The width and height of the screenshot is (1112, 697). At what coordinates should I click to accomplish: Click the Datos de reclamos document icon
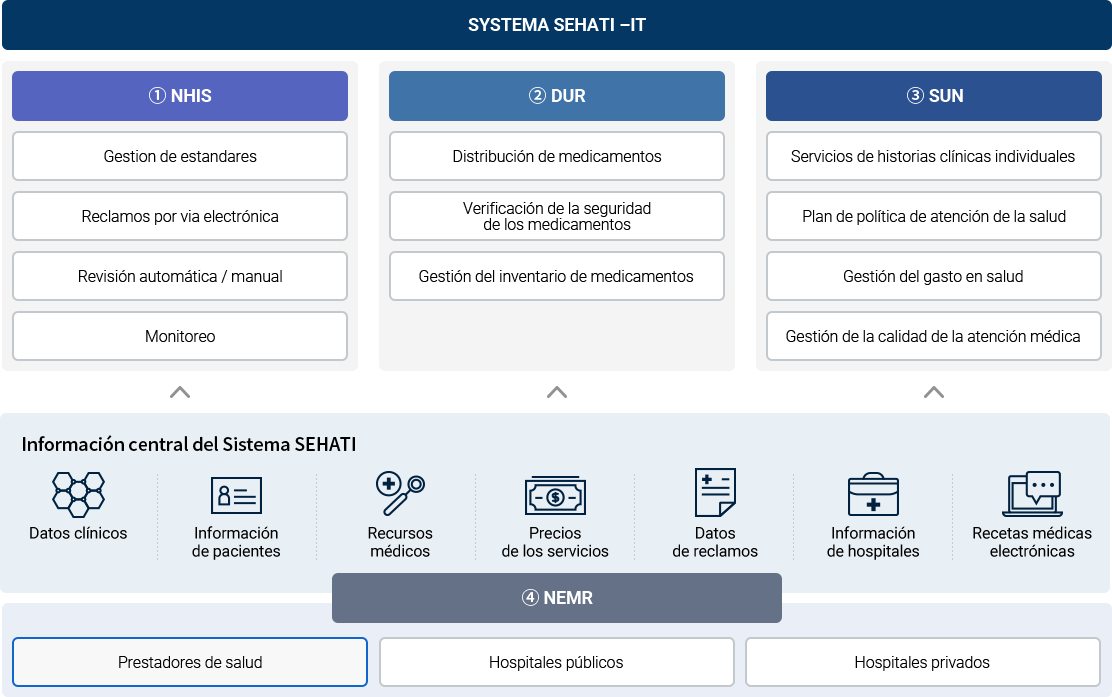coord(715,493)
